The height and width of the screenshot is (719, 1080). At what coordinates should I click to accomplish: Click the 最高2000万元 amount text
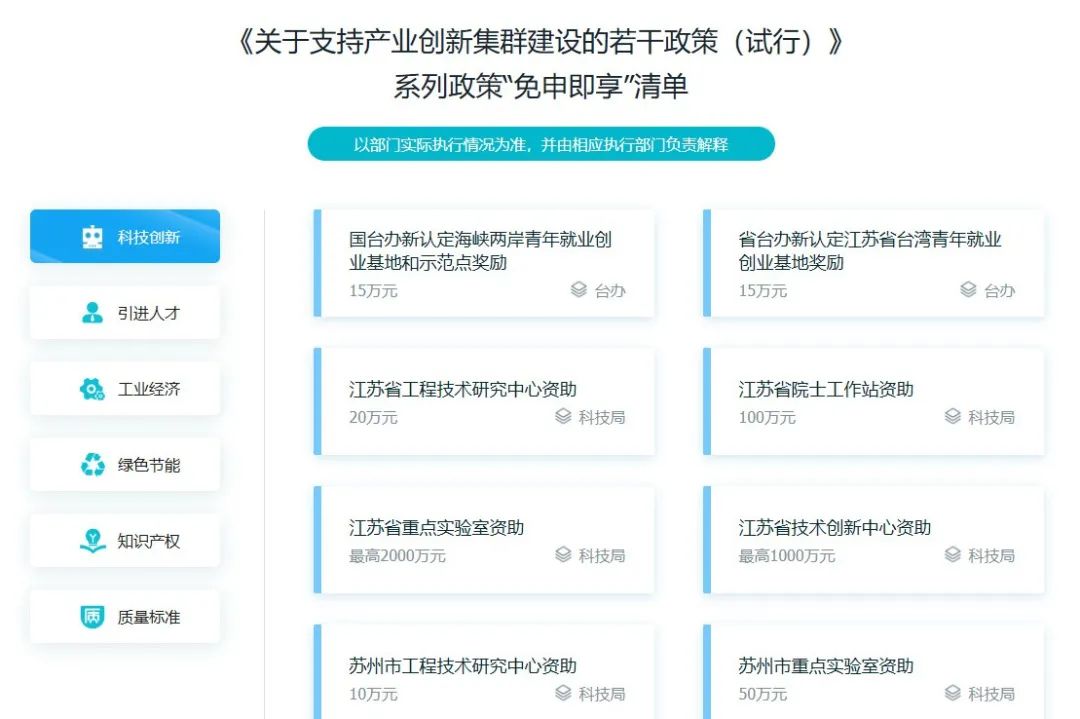tap(397, 556)
